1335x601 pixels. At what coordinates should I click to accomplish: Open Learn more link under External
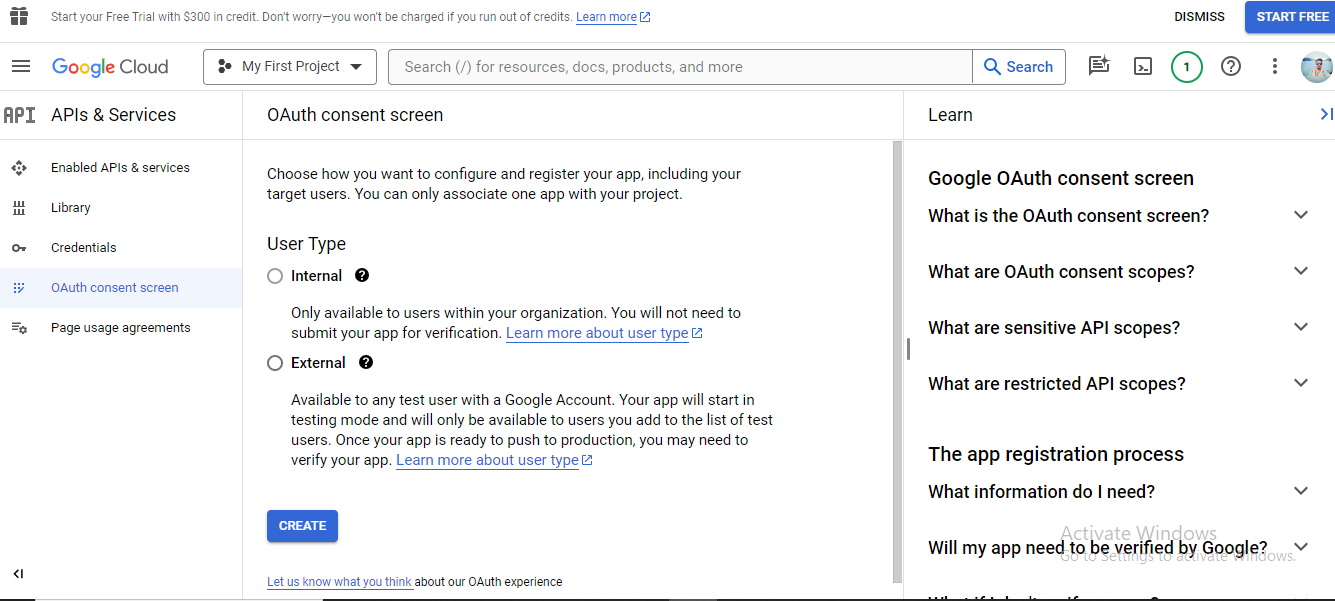[494, 460]
